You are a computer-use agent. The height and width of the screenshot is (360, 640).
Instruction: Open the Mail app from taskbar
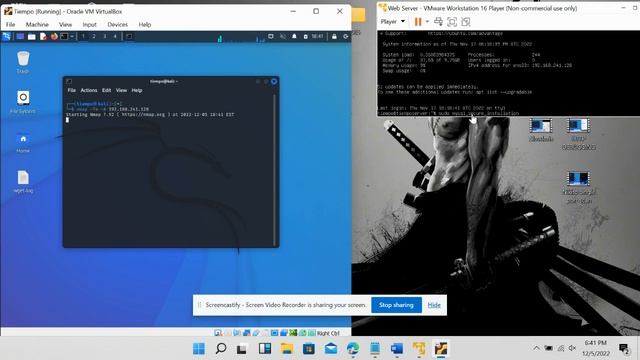(331, 349)
